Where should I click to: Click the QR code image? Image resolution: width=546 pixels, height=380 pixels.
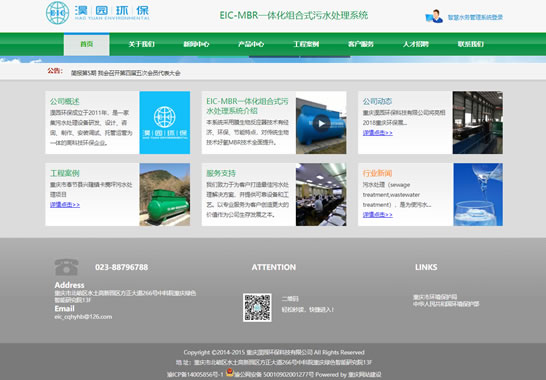tap(257, 308)
